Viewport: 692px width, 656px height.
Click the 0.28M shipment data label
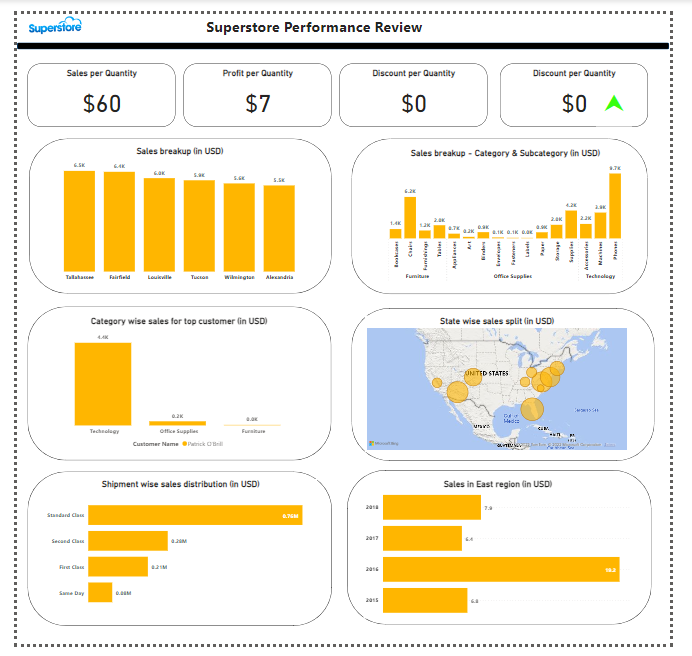tap(179, 541)
